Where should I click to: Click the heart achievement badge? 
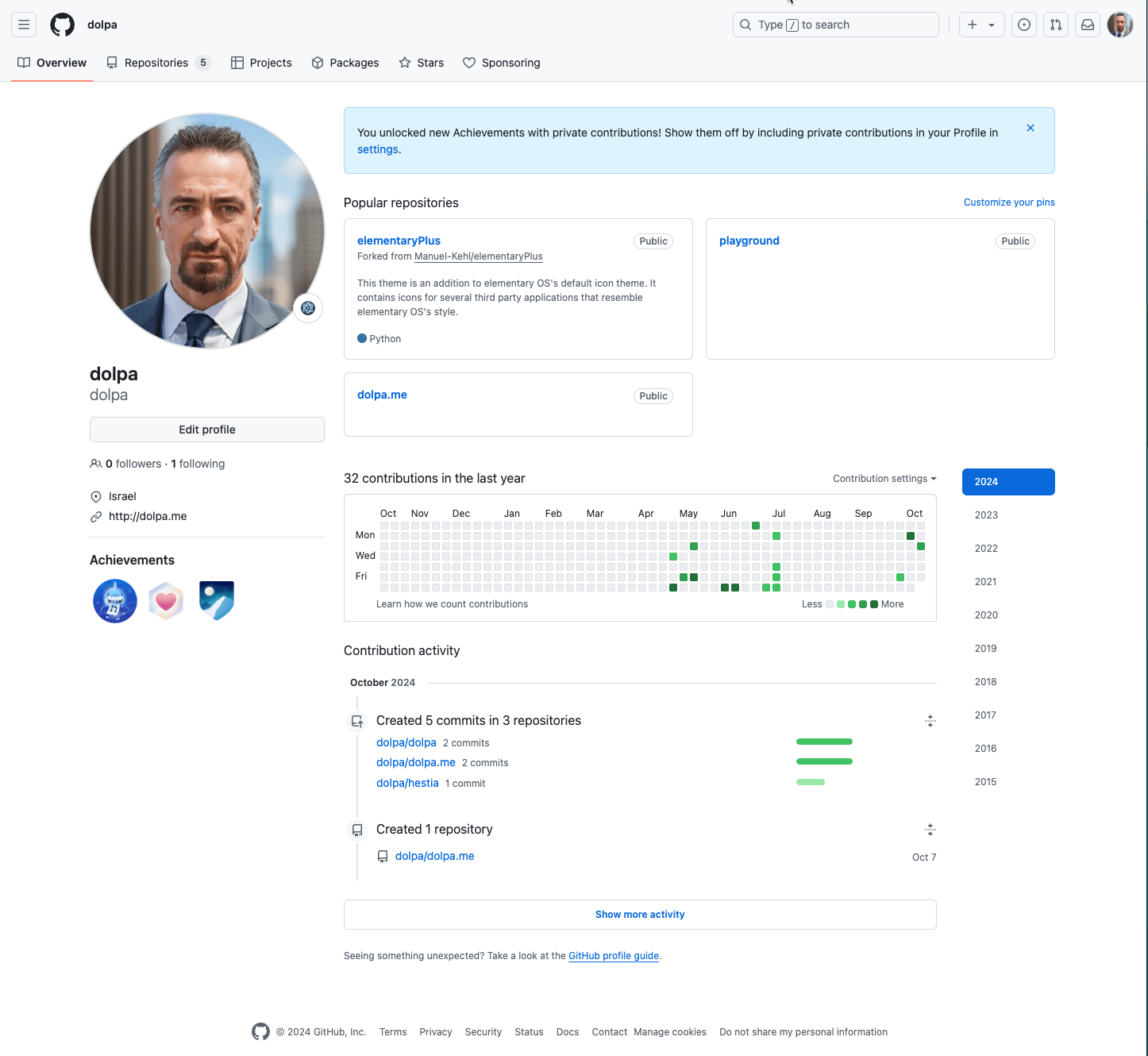tap(166, 601)
